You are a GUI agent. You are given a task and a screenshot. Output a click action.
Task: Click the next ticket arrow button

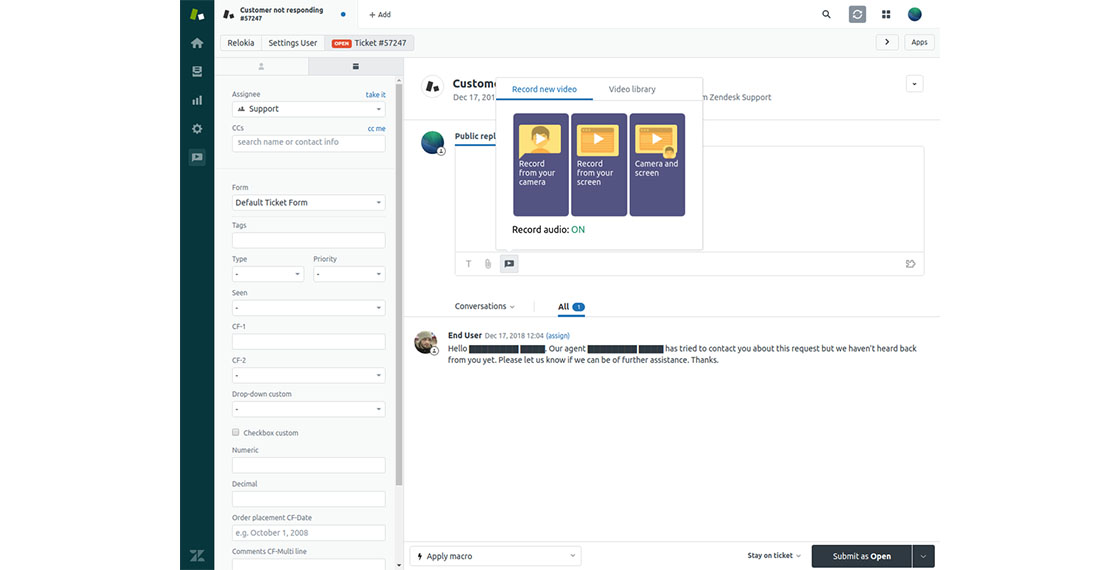pos(887,42)
